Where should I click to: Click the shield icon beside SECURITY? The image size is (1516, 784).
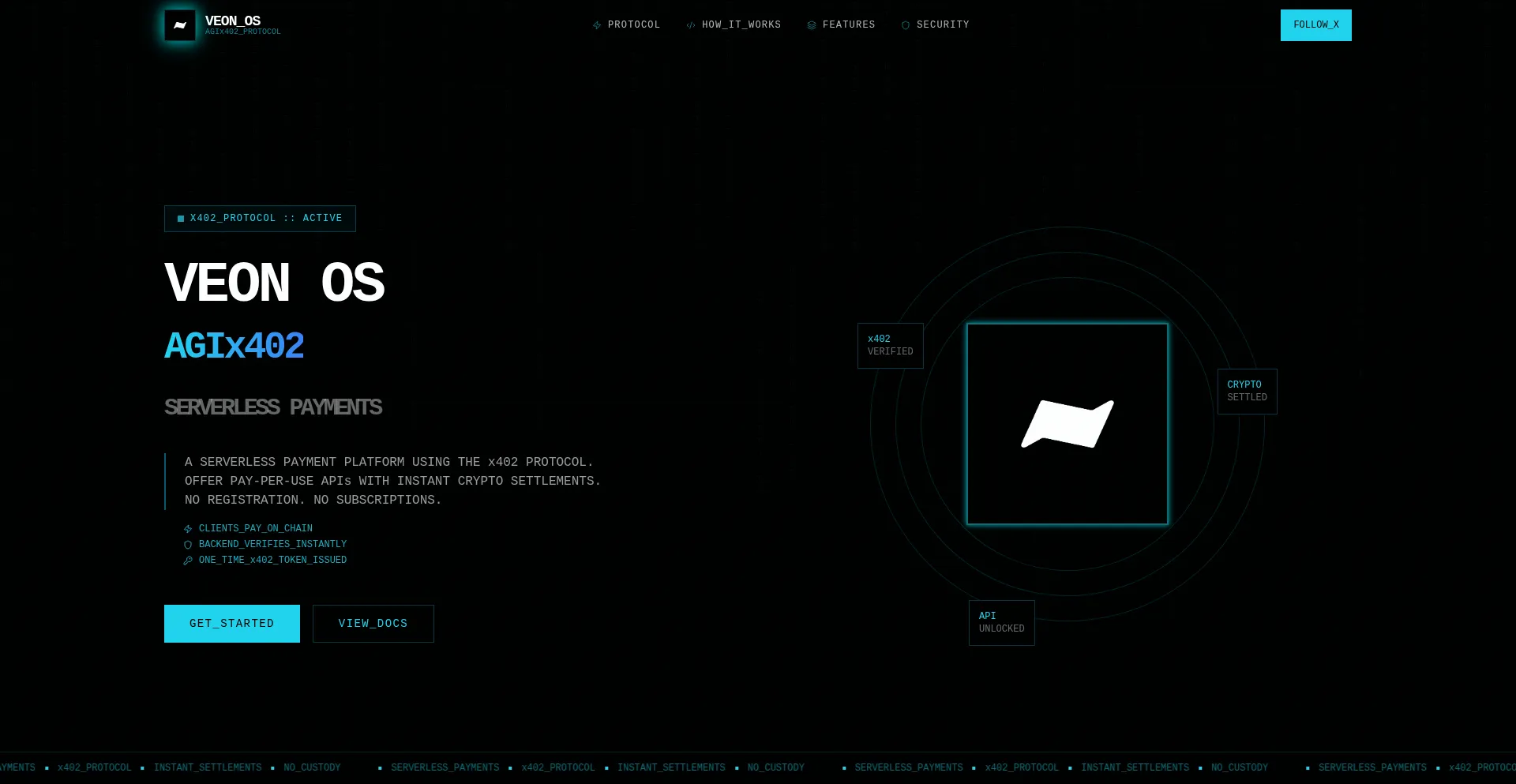906,25
